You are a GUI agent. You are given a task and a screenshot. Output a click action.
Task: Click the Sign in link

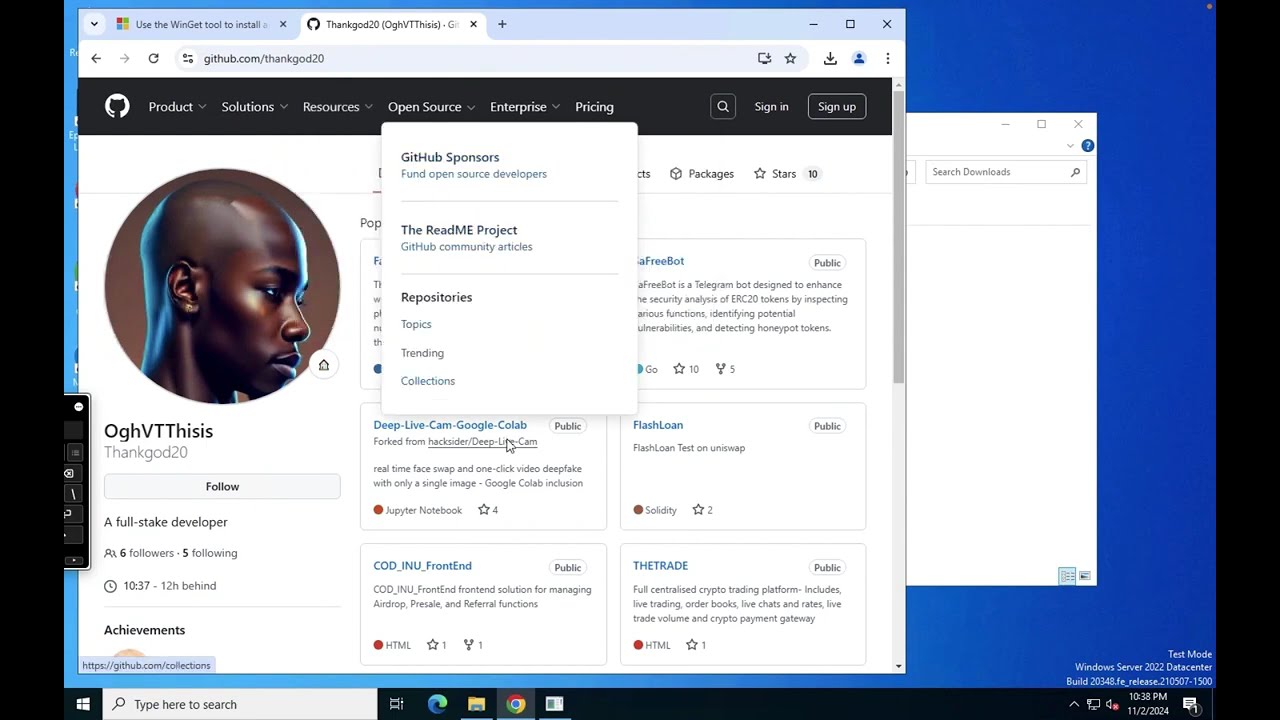(x=771, y=107)
